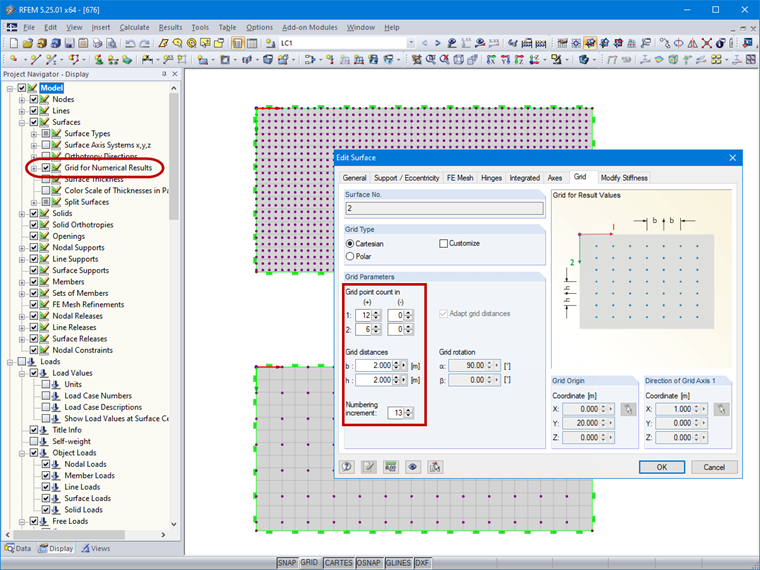Viewport: 760px width, 570px height.
Task: Pick grid origin point with picker icon
Action: [x=628, y=409]
